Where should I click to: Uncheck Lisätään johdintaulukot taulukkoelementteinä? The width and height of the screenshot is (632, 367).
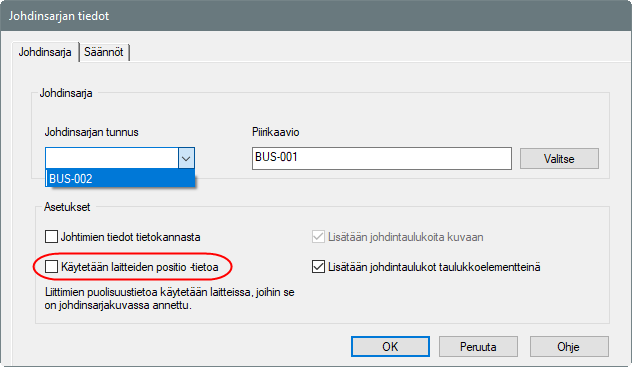coord(318,266)
